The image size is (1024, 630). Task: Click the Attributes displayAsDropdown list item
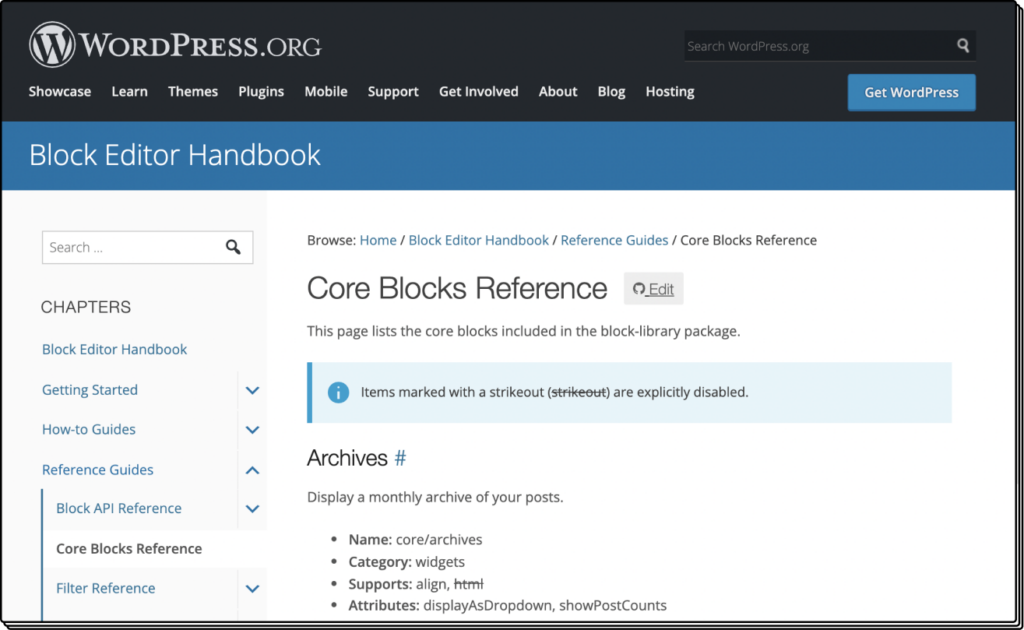[507, 606]
